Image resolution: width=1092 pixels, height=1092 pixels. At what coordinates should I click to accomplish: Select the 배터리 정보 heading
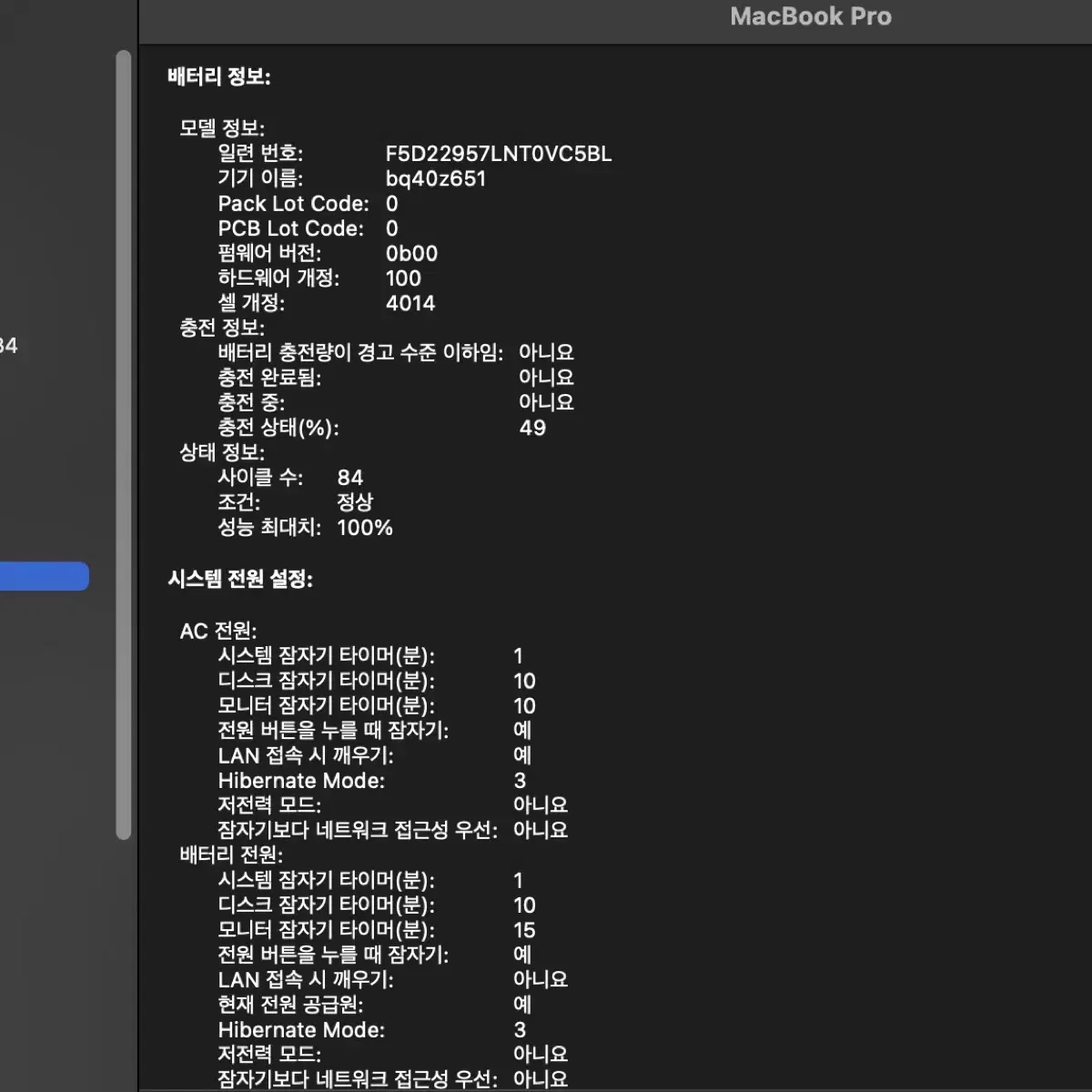[219, 76]
